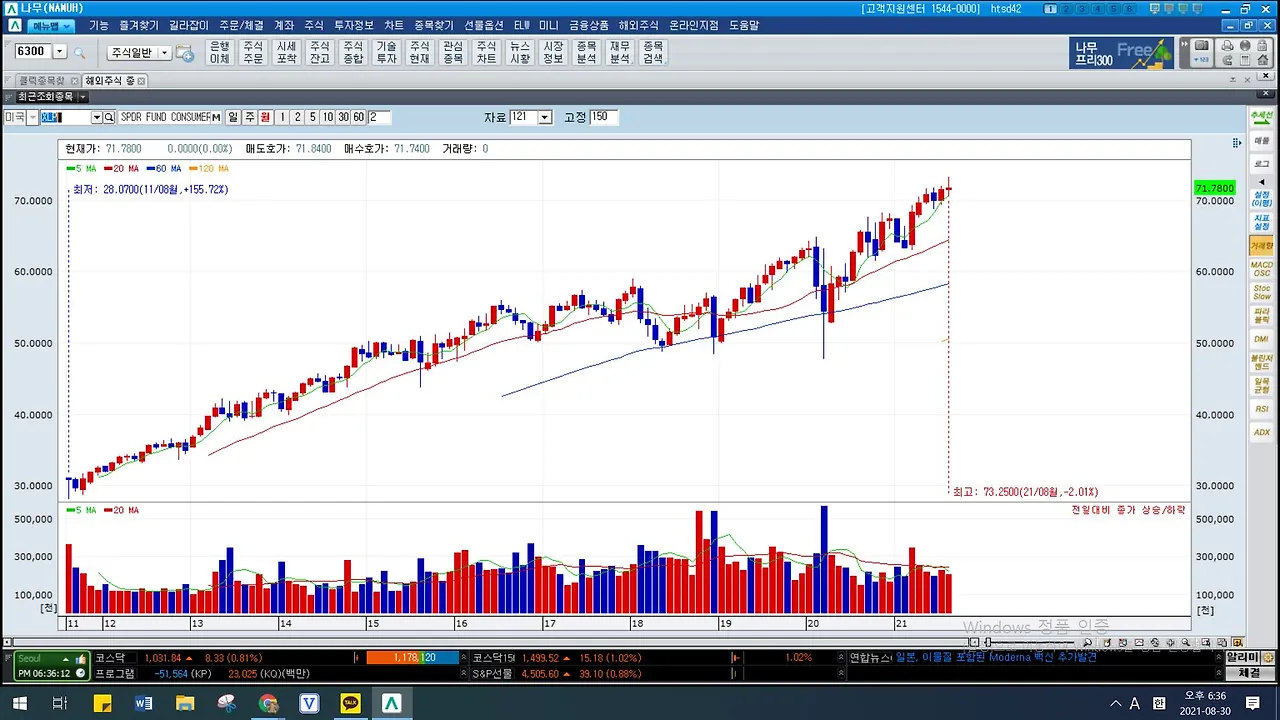Viewport: 1280px width, 720px height.
Task: Switch to the 해외주식 종 tab
Action: point(114,80)
